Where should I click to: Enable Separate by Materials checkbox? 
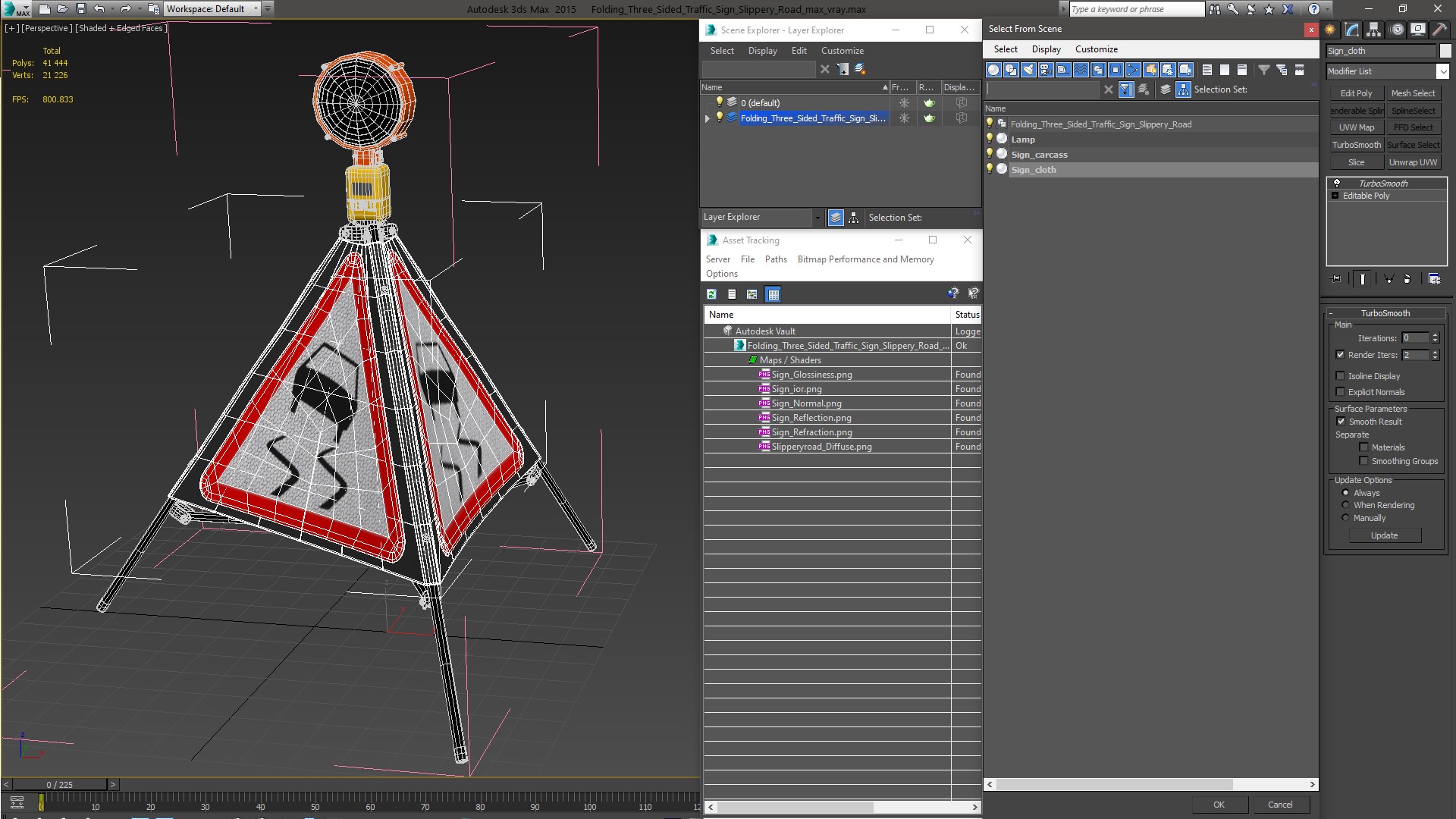[x=1363, y=447]
